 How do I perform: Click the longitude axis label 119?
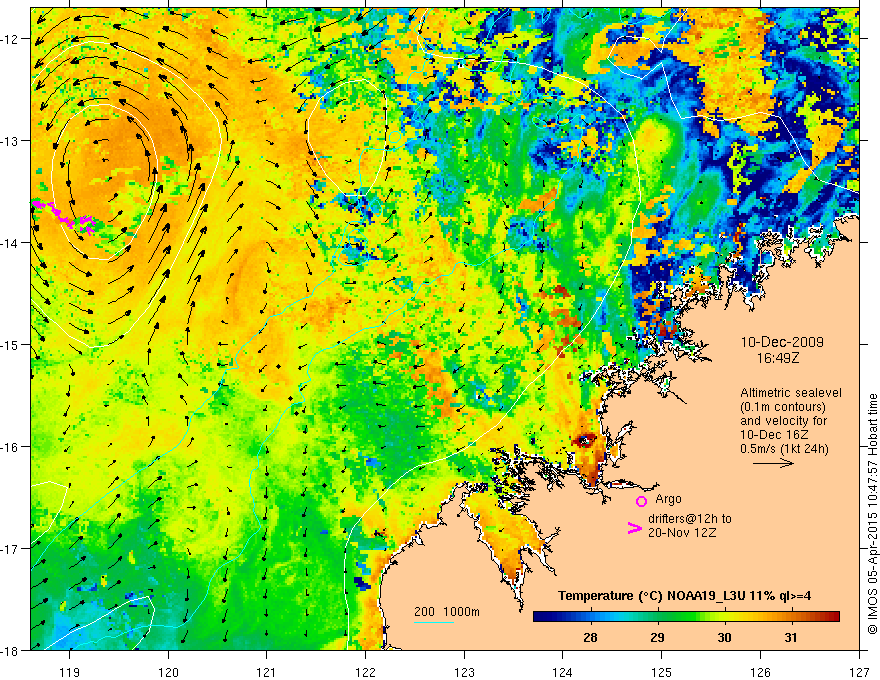coord(70,672)
